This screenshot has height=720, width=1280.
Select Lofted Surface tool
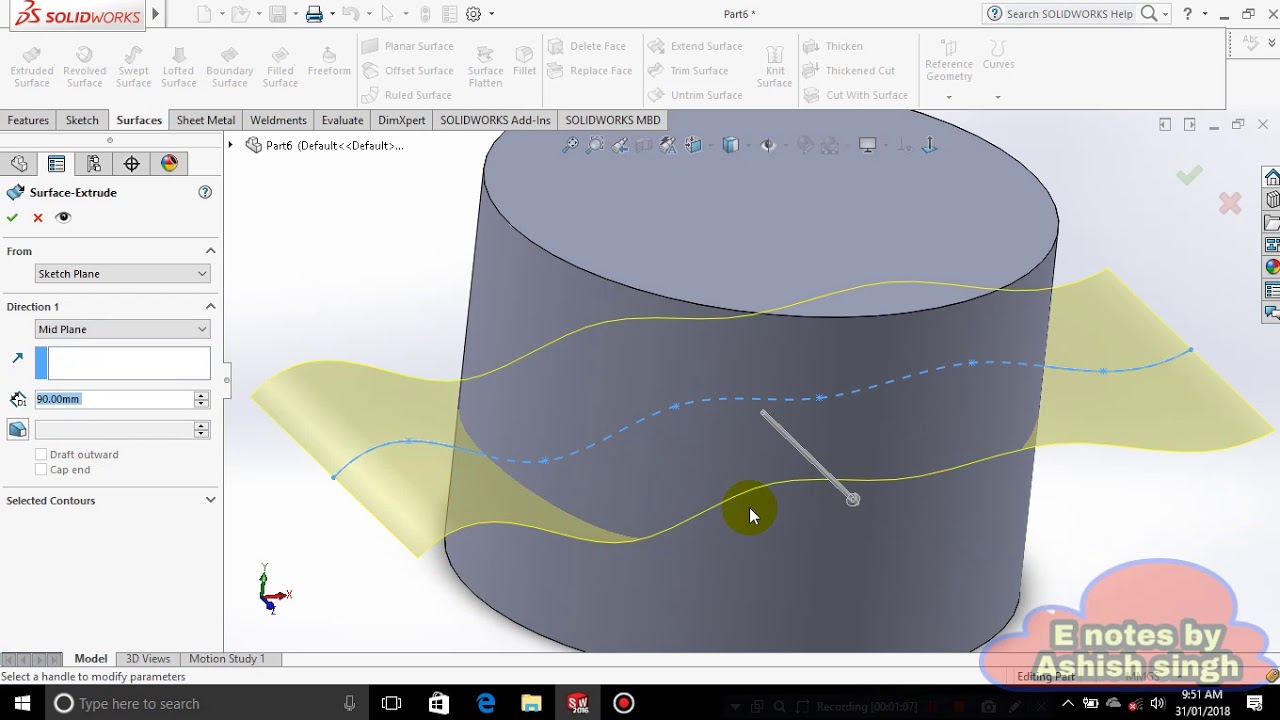(x=178, y=67)
